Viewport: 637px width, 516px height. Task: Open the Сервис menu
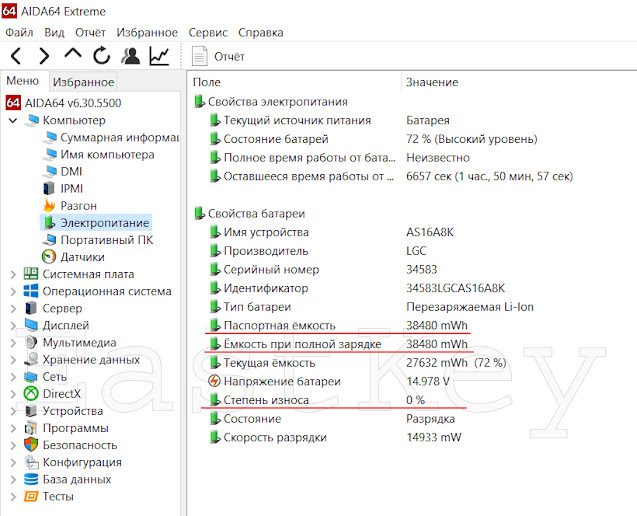point(208,33)
